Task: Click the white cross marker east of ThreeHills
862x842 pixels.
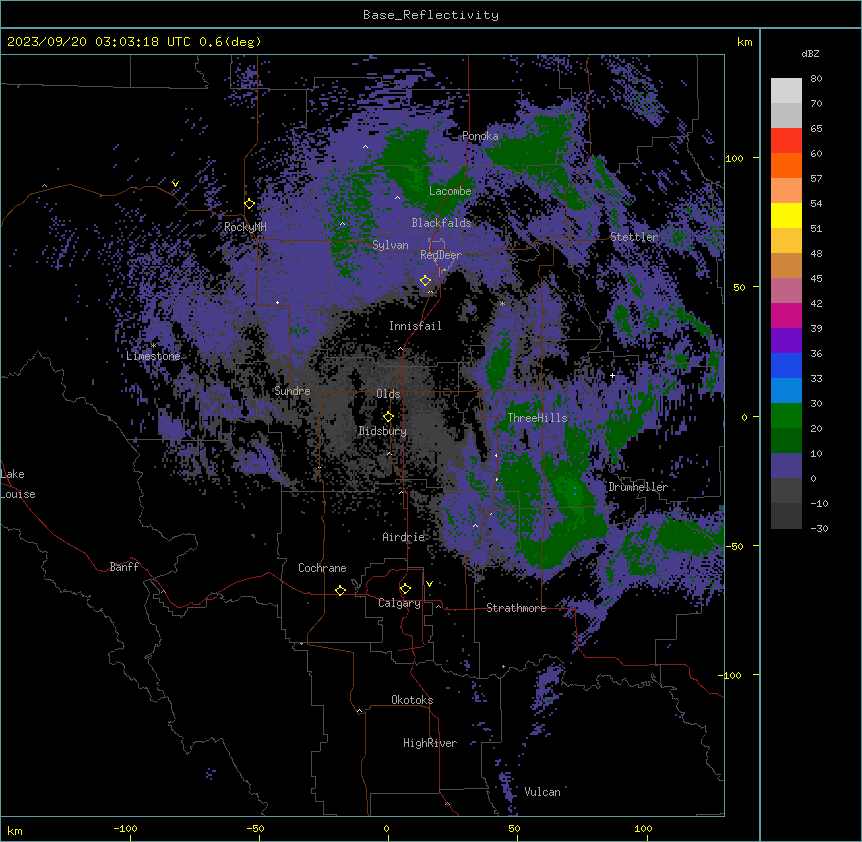Action: click(612, 375)
